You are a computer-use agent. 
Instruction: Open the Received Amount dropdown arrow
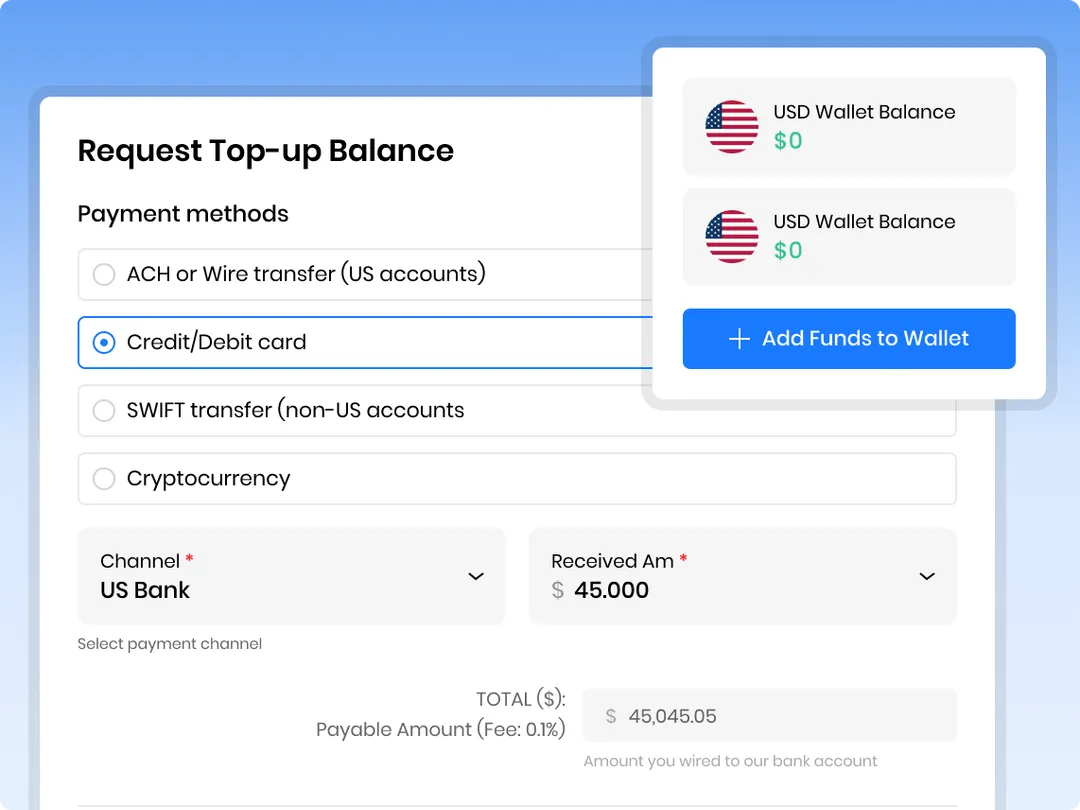(927, 577)
